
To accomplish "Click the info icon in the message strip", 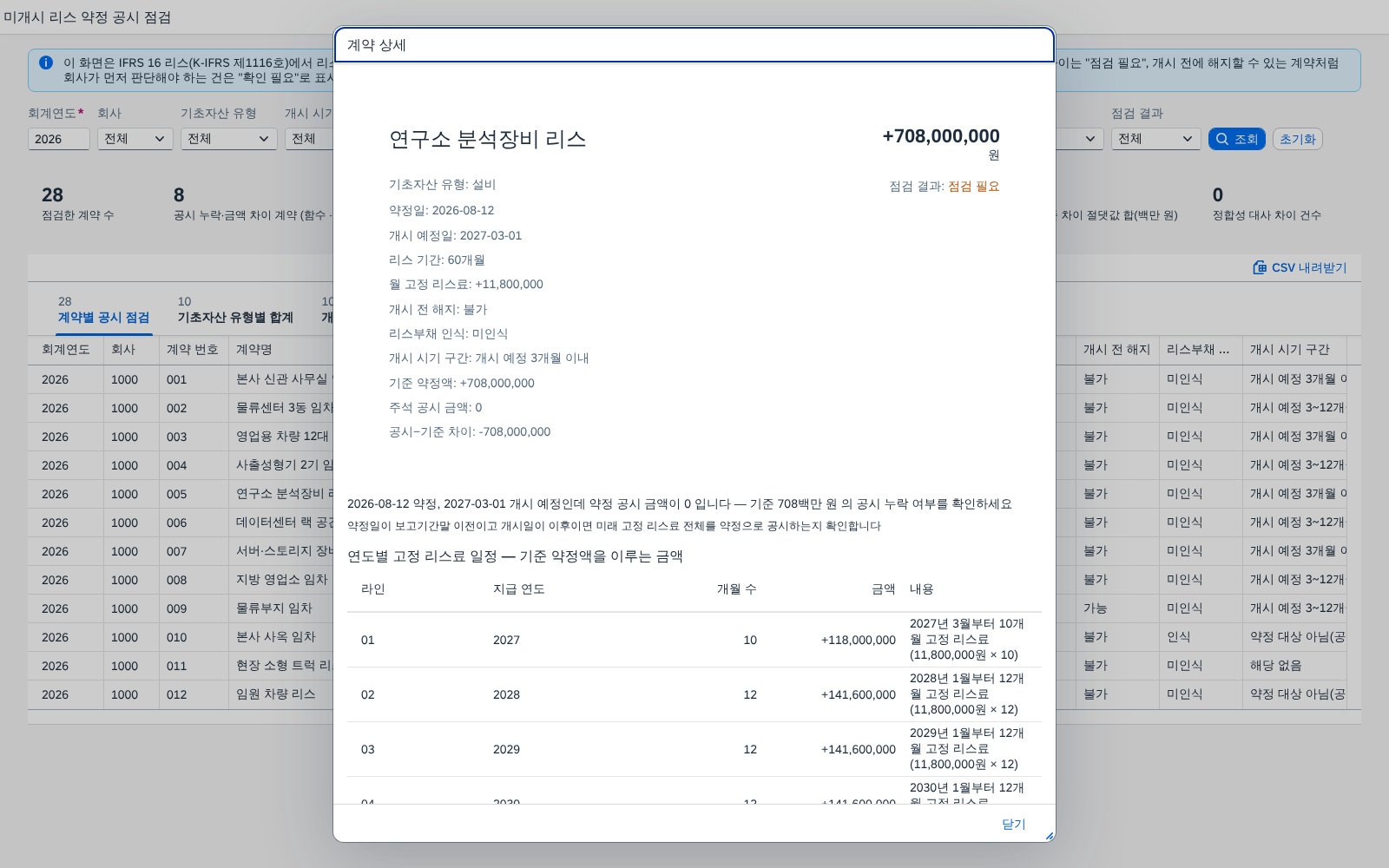I will click(46, 62).
